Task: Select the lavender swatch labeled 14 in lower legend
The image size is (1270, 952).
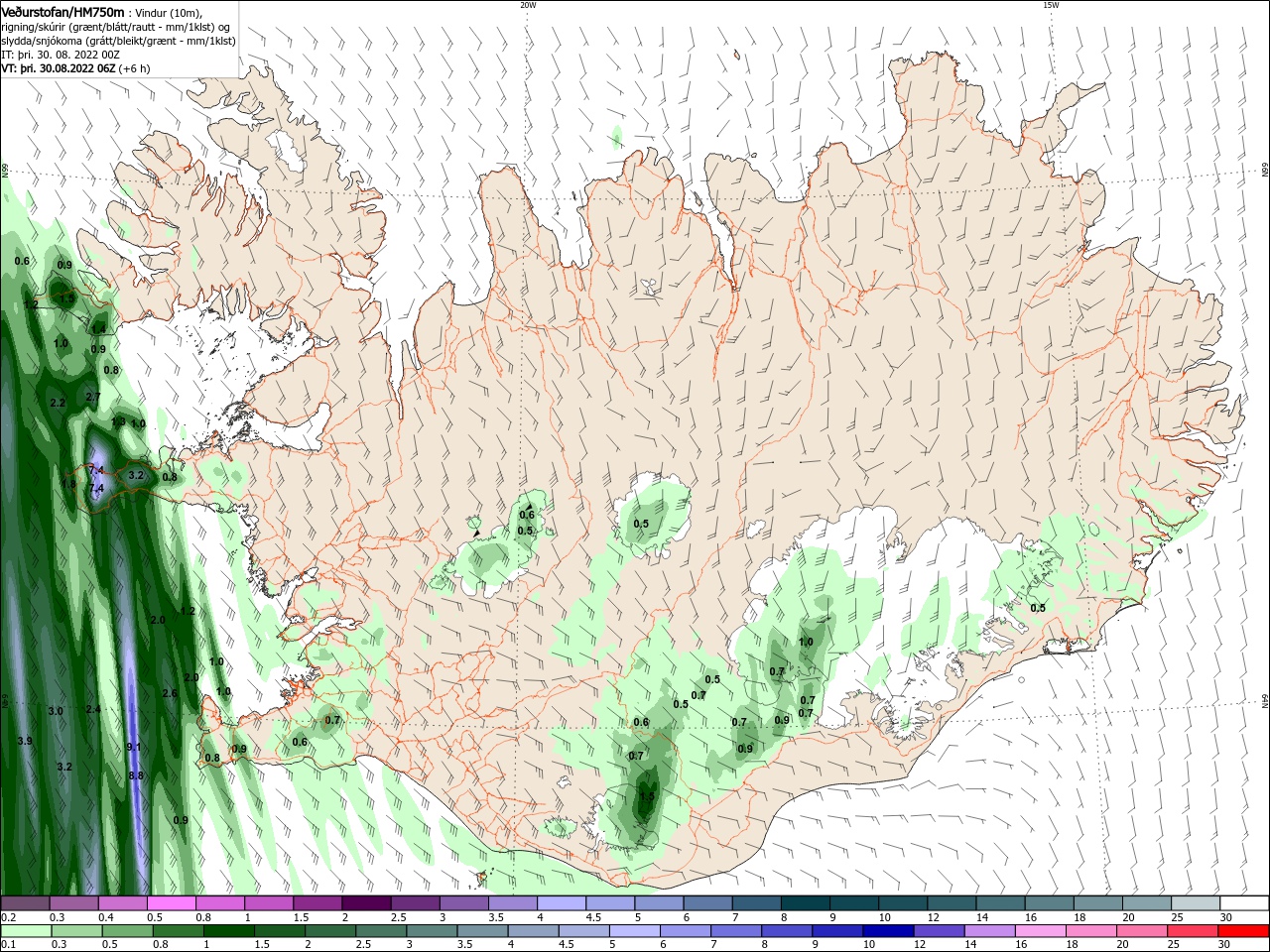Action: tap(990, 931)
